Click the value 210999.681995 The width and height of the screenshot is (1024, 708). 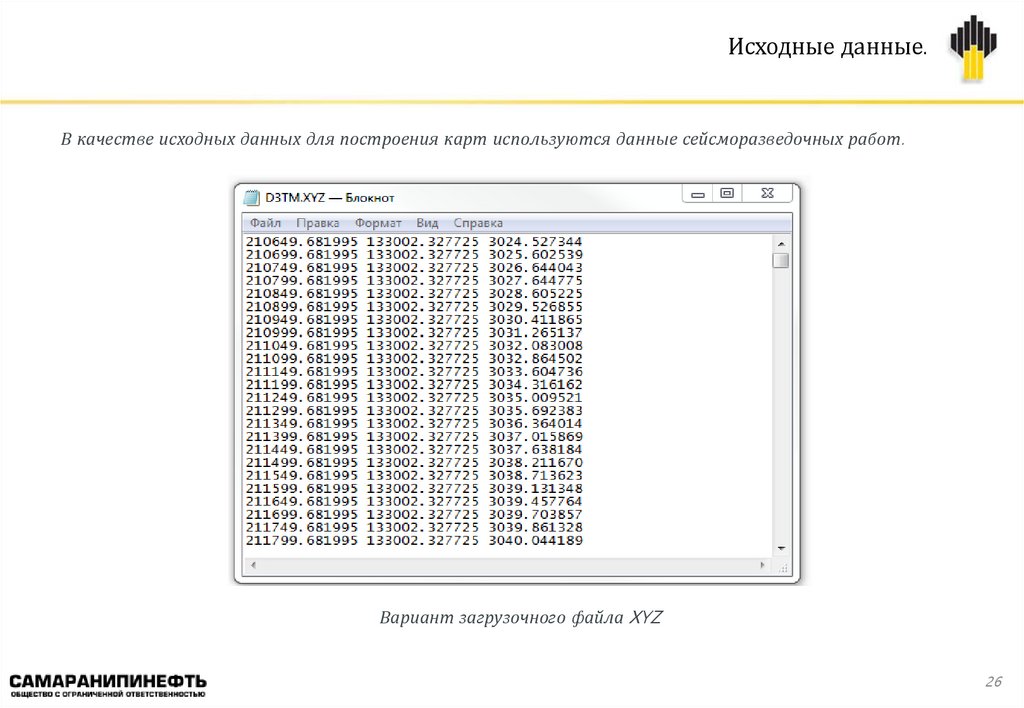(x=302, y=332)
